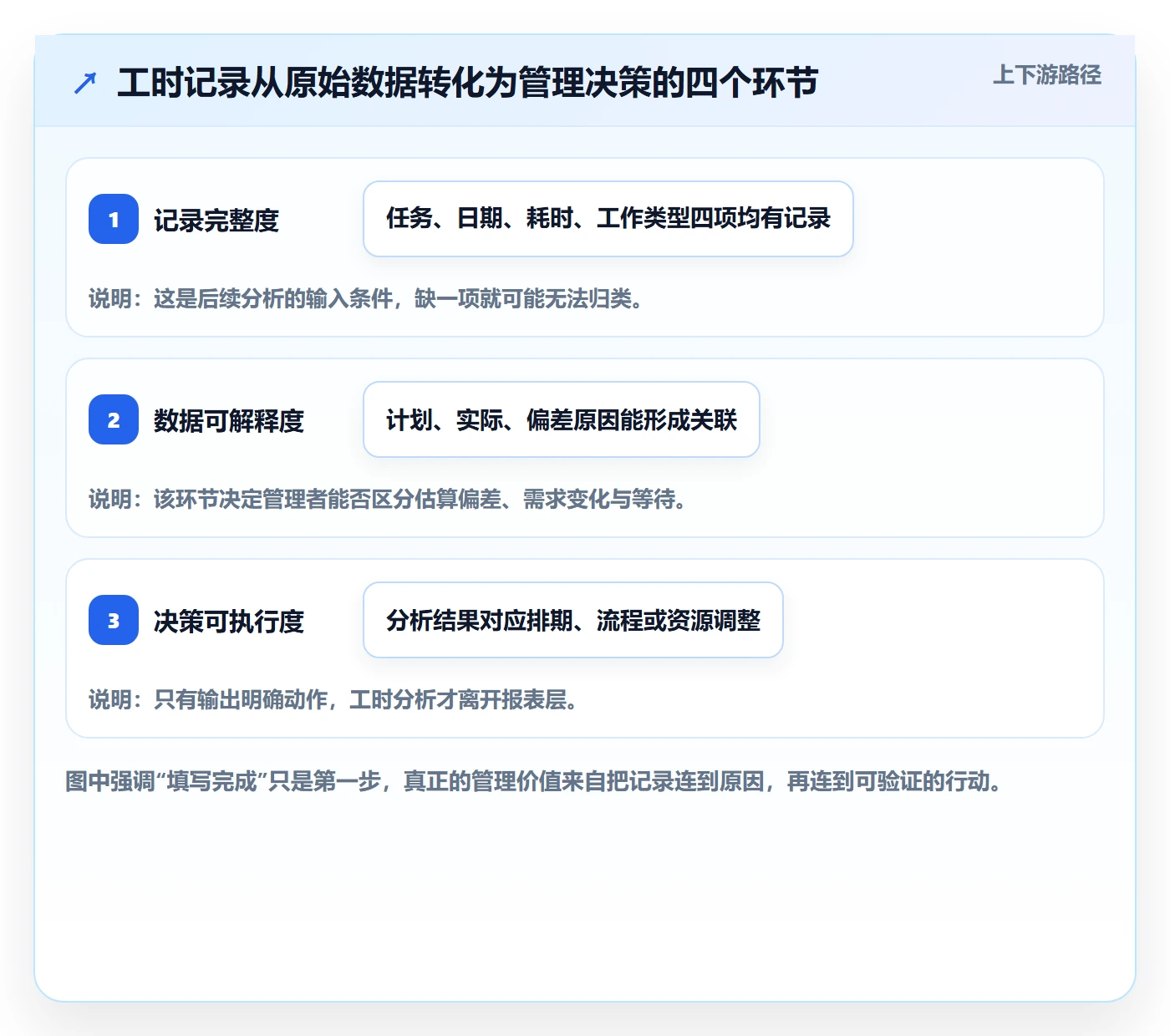Click the note 这是后续分析的输入条件
This screenshot has width=1170, height=1036.
point(366,299)
